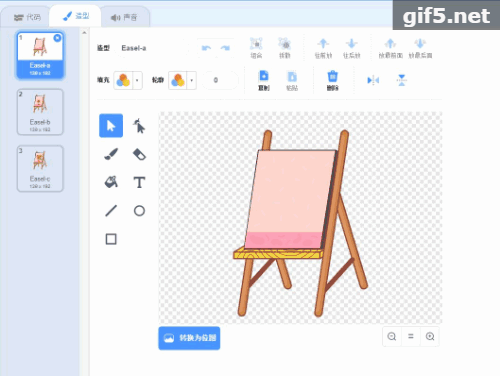This screenshot has height=376, width=500.
Task: Click the Redo arrow
Action: (225, 48)
